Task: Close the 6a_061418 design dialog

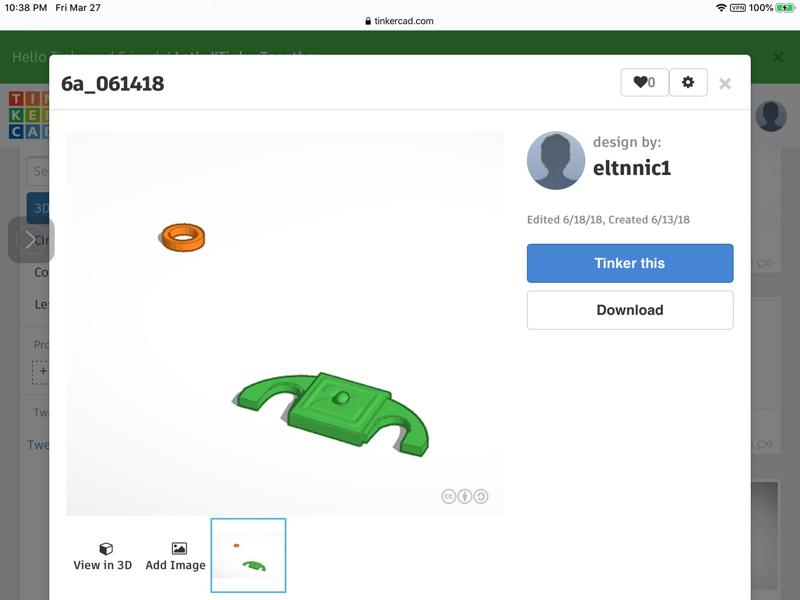Action: tap(724, 84)
